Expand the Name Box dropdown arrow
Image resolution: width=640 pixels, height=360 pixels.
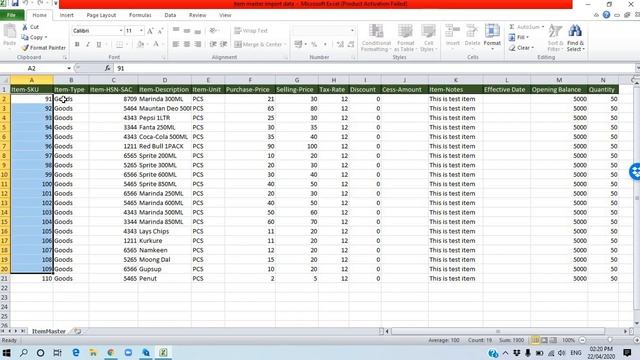pyautogui.click(x=69, y=68)
